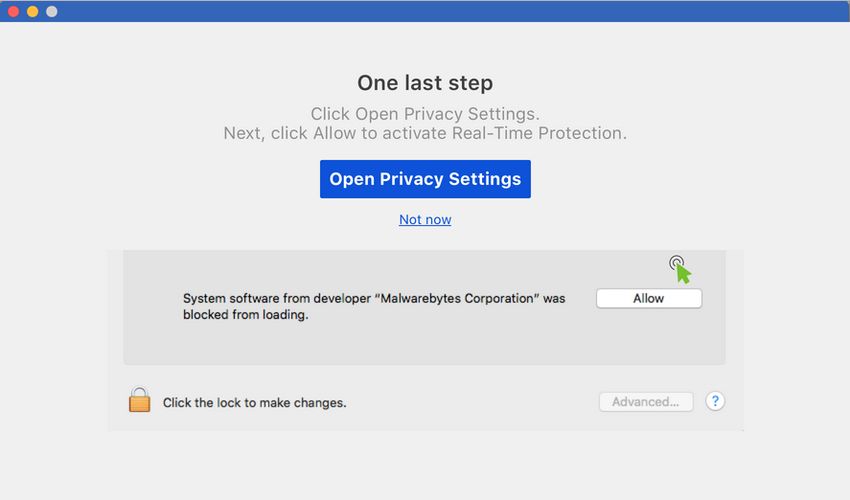The height and width of the screenshot is (500, 850).
Task: Click the blue window title bar
Action: click(x=425, y=11)
